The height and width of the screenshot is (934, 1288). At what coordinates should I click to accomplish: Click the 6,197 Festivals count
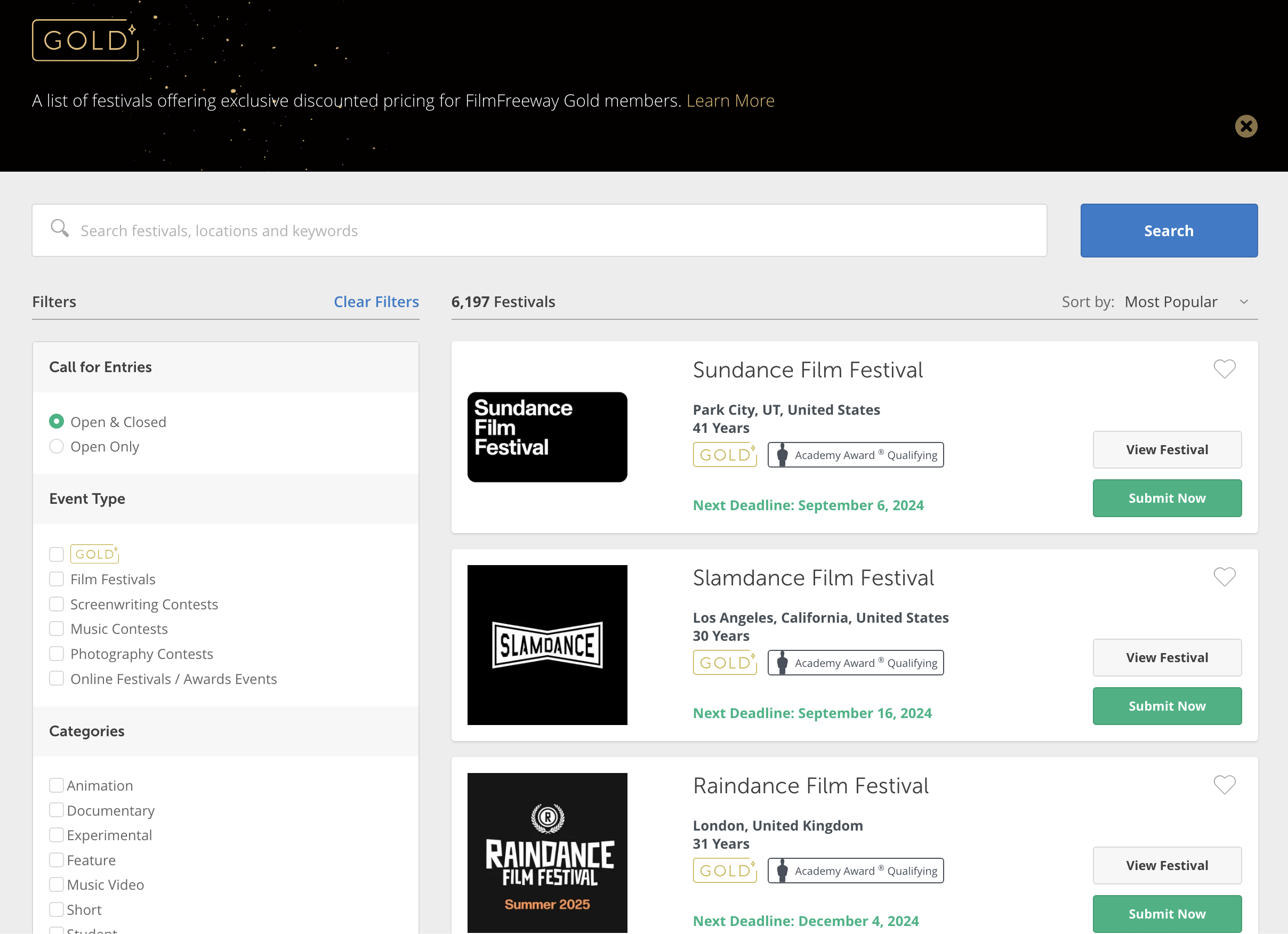click(503, 302)
